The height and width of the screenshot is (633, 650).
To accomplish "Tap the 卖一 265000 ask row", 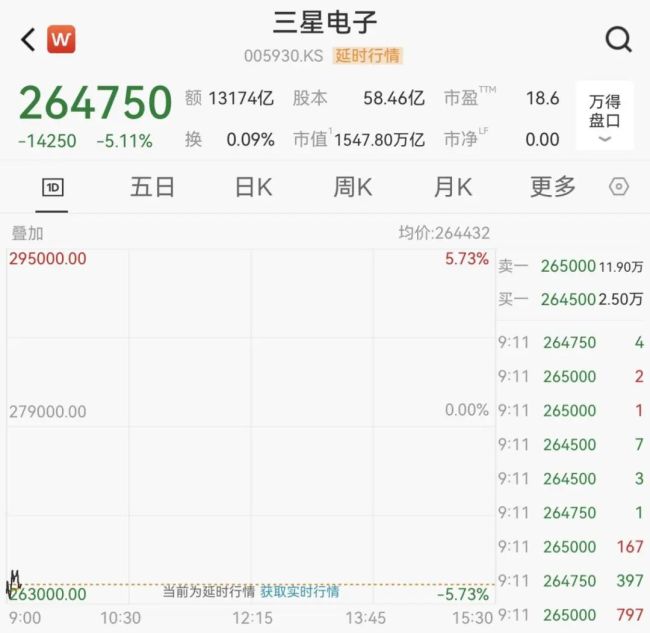I will click(570, 266).
